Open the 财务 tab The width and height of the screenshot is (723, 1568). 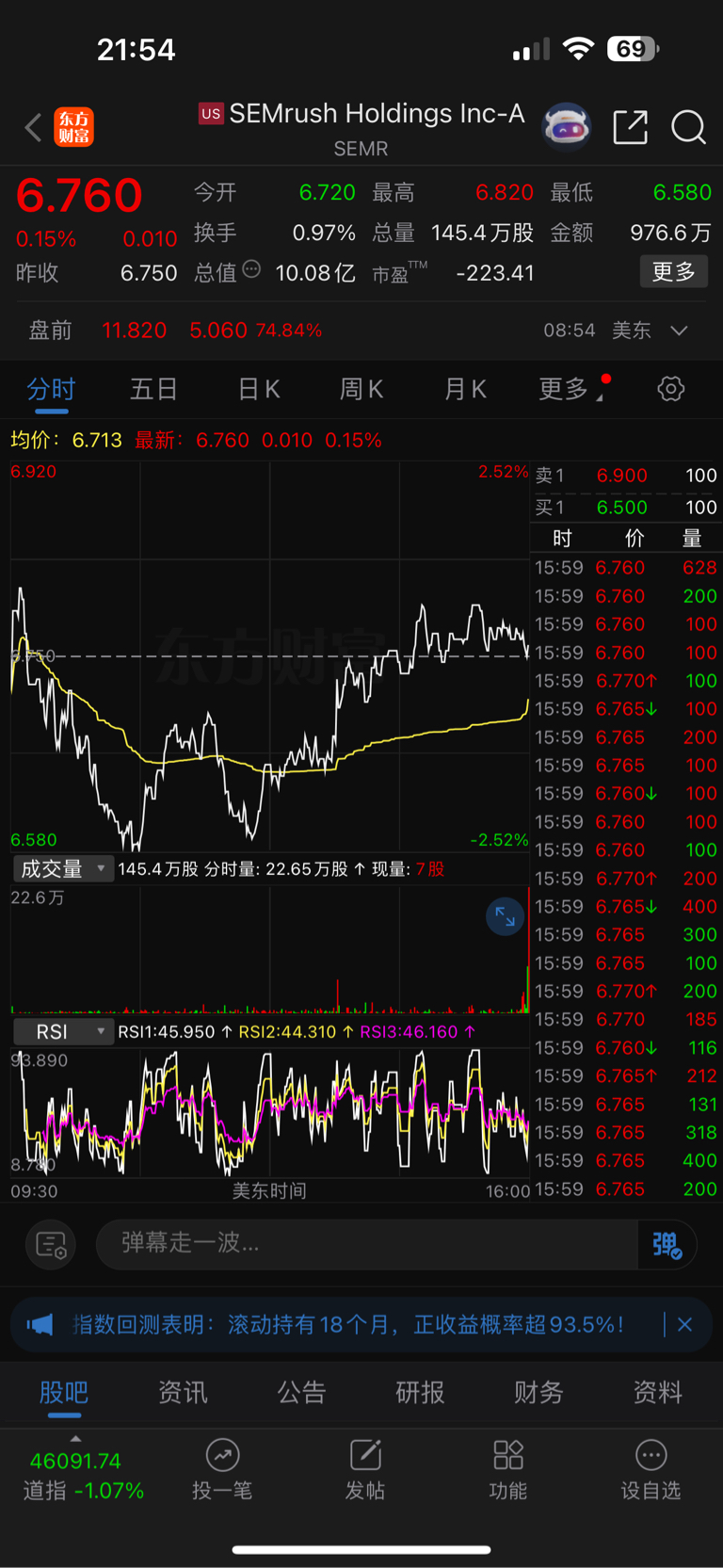pyautogui.click(x=538, y=1393)
